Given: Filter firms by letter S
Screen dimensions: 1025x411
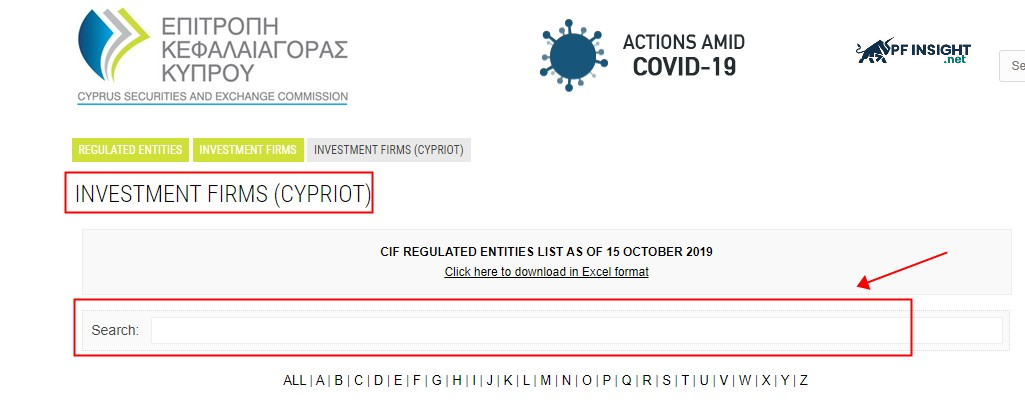Looking at the screenshot, I should pos(666,380).
